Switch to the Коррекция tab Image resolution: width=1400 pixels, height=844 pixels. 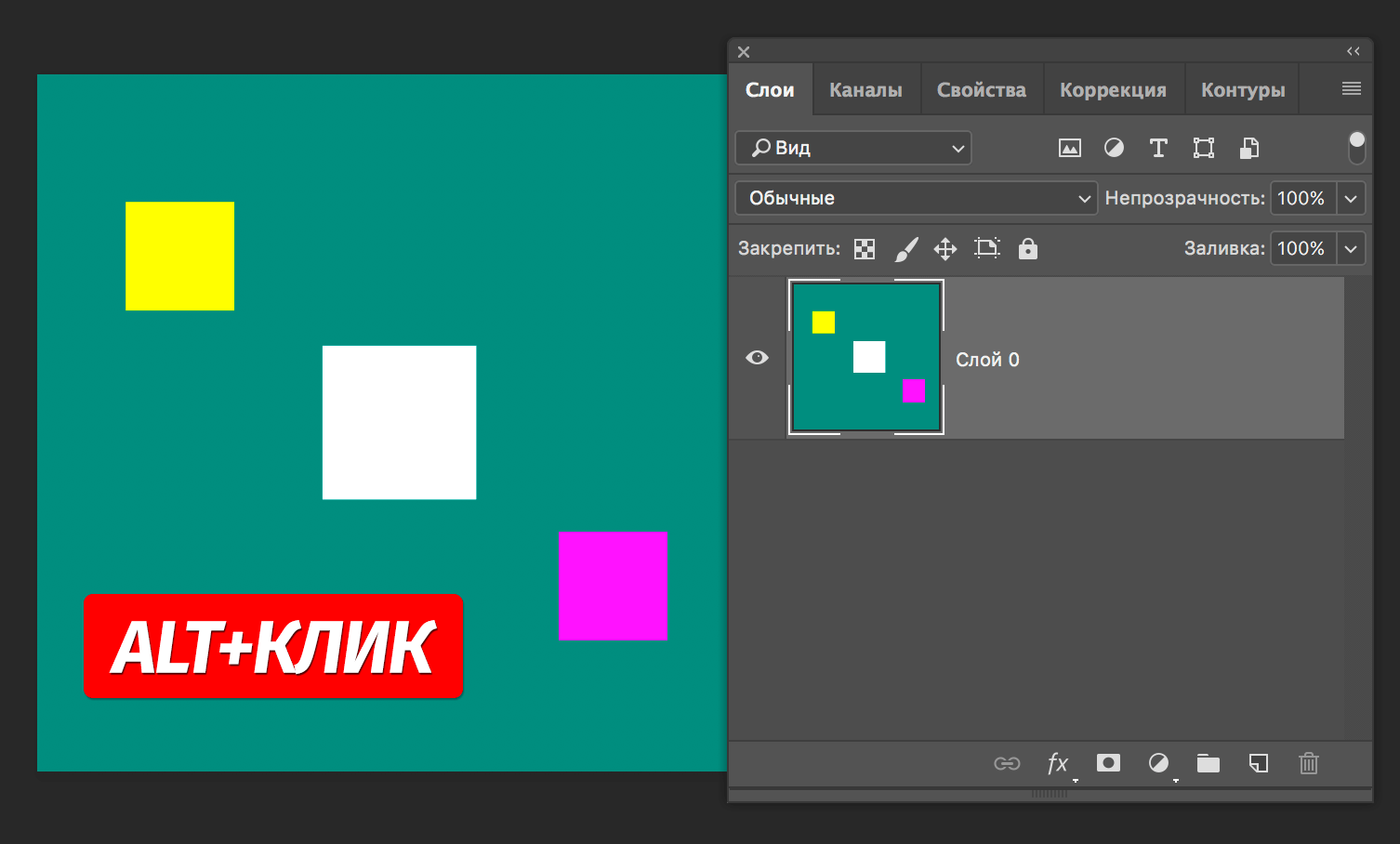(1114, 89)
